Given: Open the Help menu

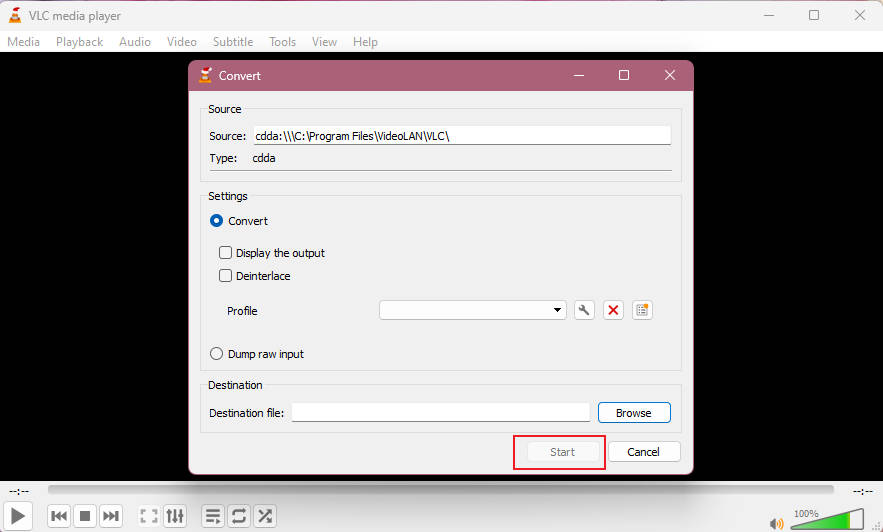Looking at the screenshot, I should (365, 42).
